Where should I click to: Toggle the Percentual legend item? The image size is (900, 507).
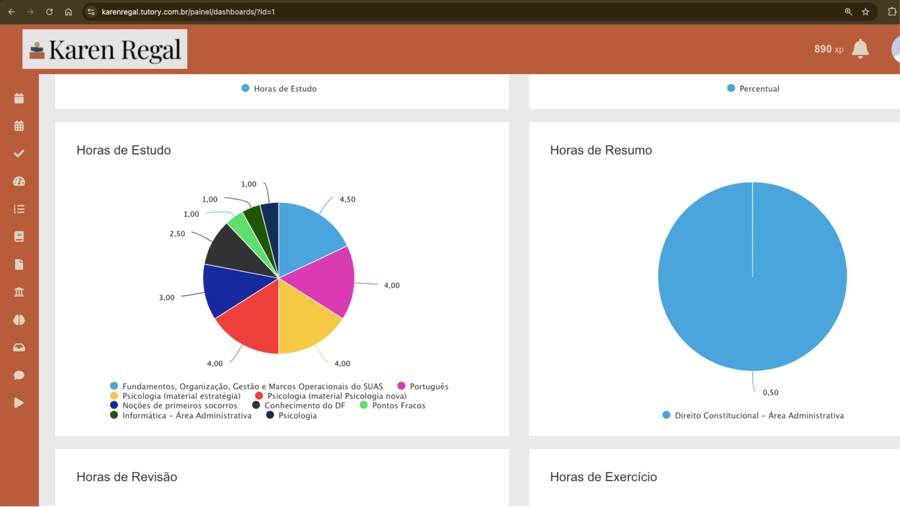[753, 88]
